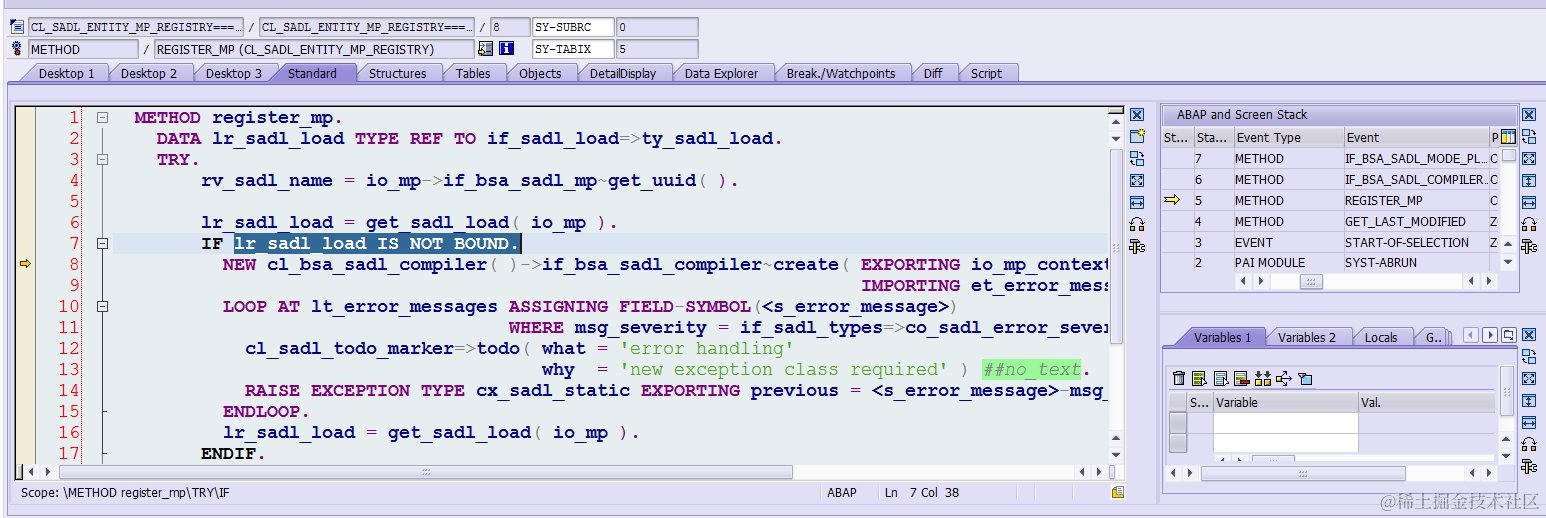Screen dimensions: 1546x518
Task: Click horizontal scrollbar thumb of source editor
Action: coord(425,471)
